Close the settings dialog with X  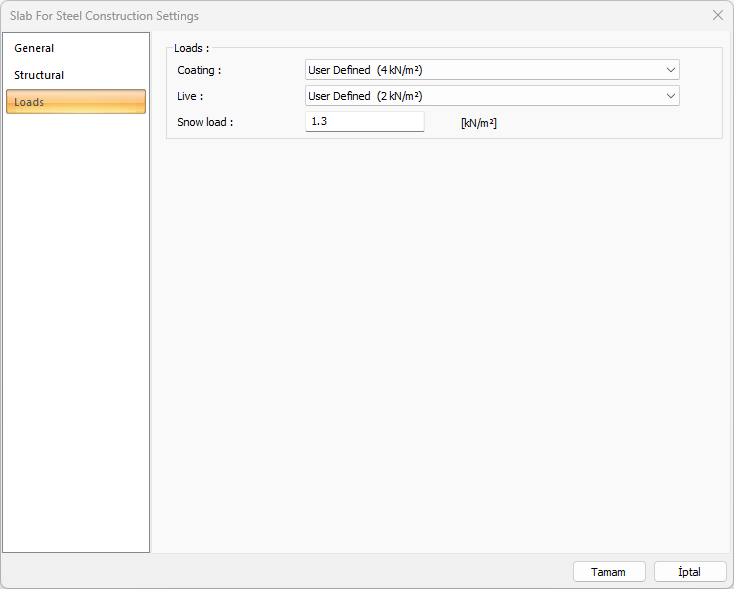(x=717, y=15)
